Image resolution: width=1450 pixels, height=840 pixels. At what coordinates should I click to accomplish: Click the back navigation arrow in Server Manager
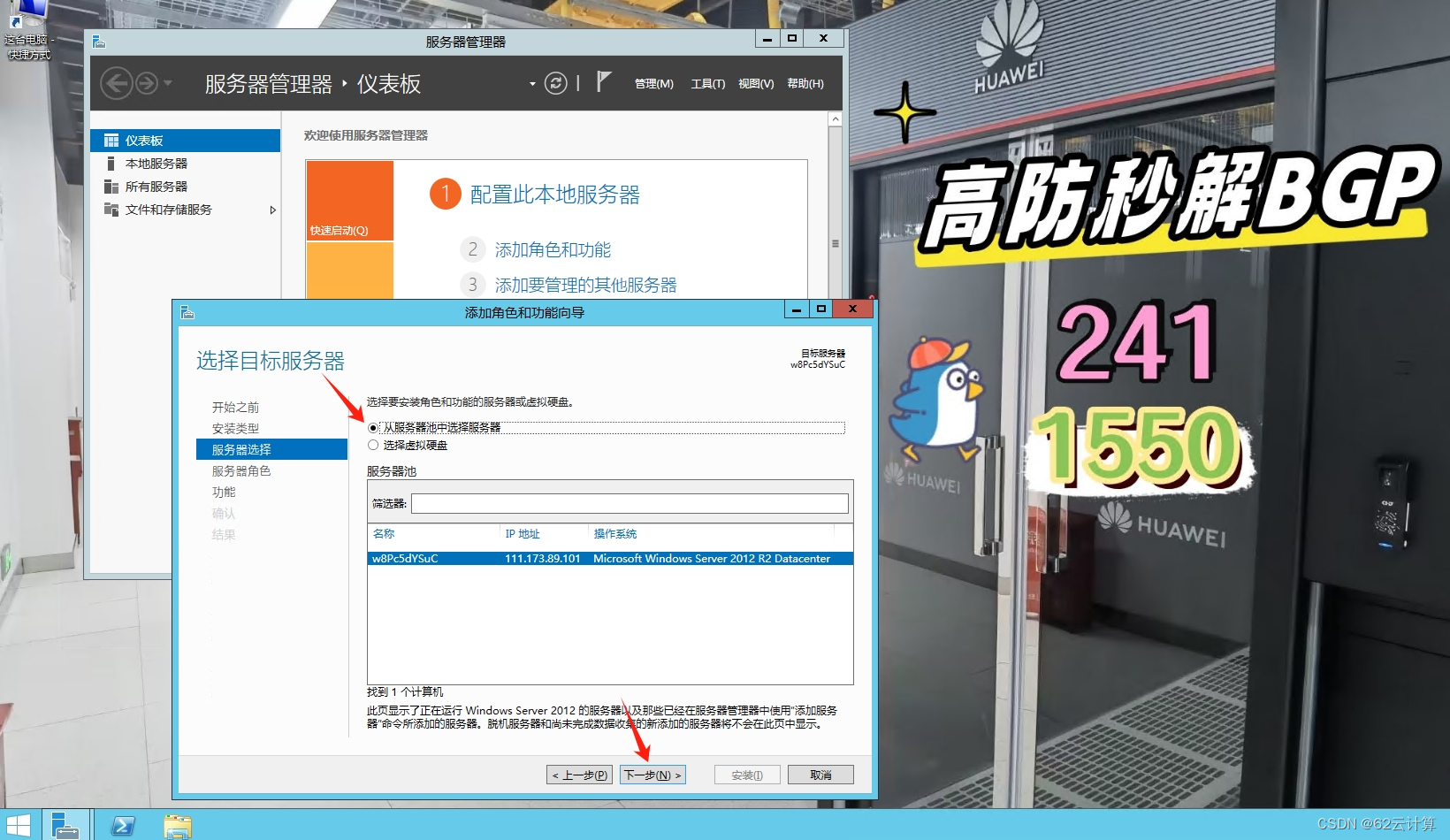(117, 83)
